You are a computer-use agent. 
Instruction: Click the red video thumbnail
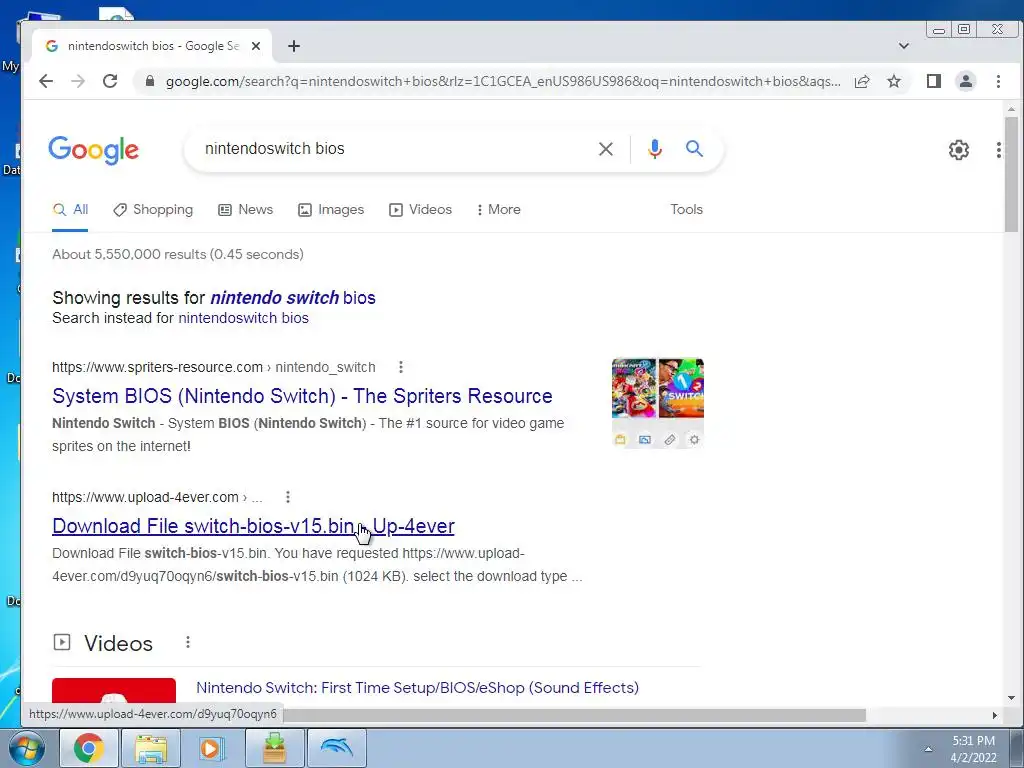[x=114, y=691]
